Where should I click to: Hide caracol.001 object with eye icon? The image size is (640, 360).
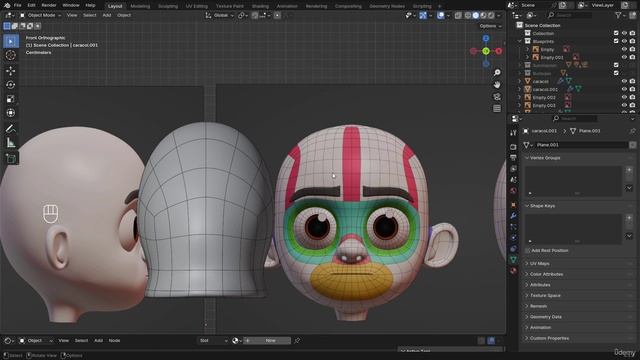click(624, 89)
